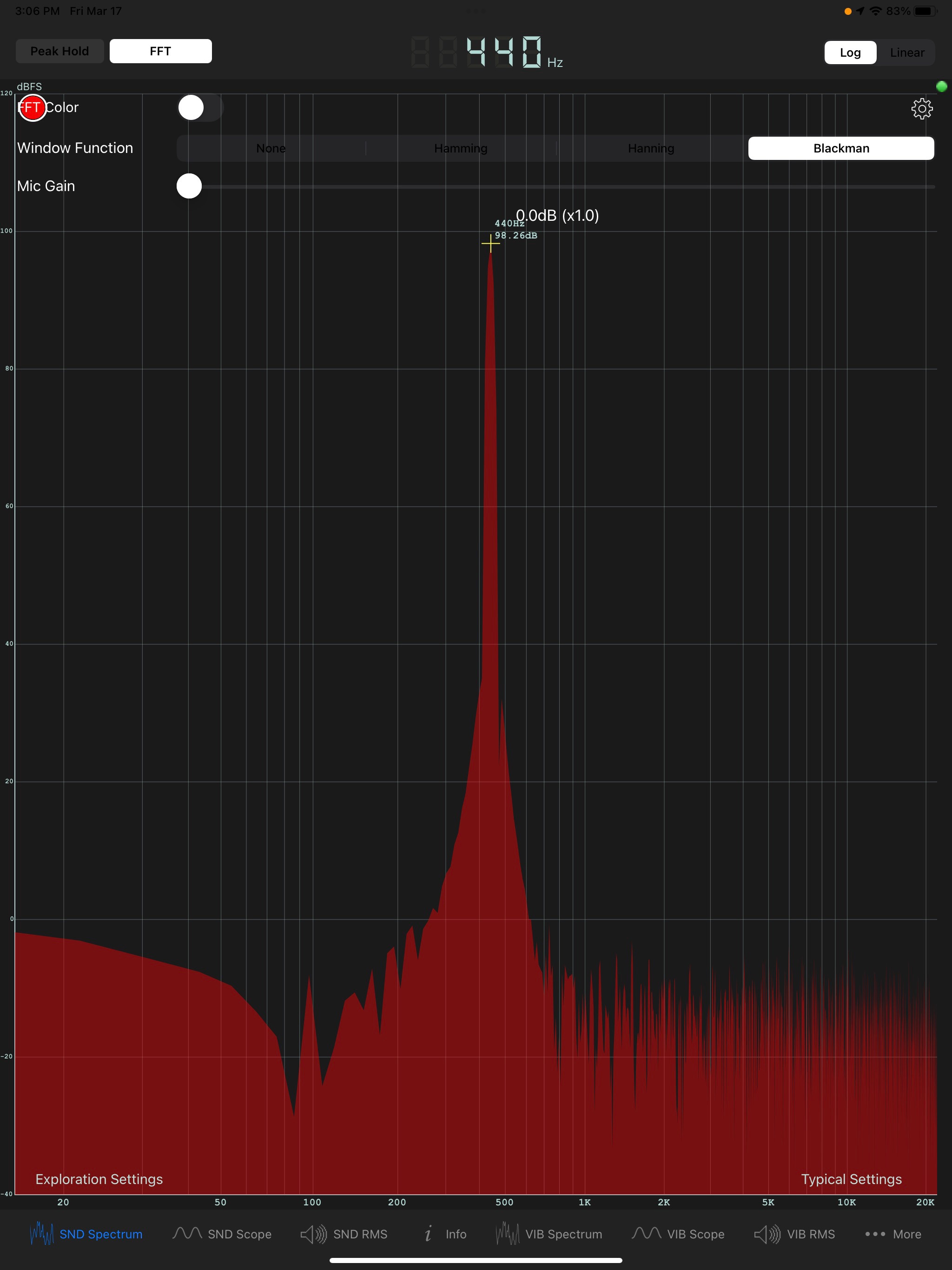Tap the SND Spectrum waveform icon

[x=41, y=1233]
